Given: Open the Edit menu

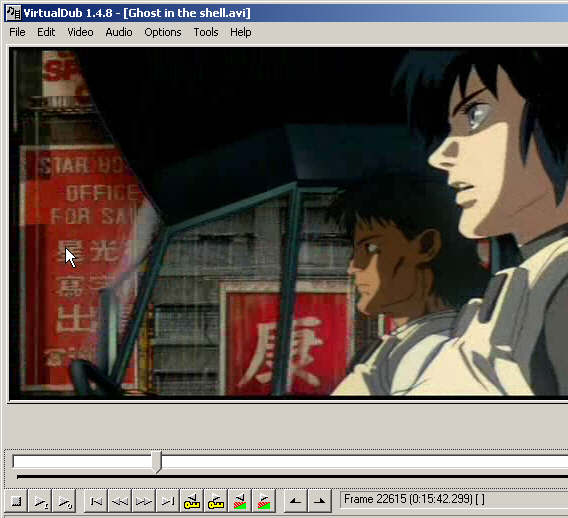Looking at the screenshot, I should click(x=46, y=32).
